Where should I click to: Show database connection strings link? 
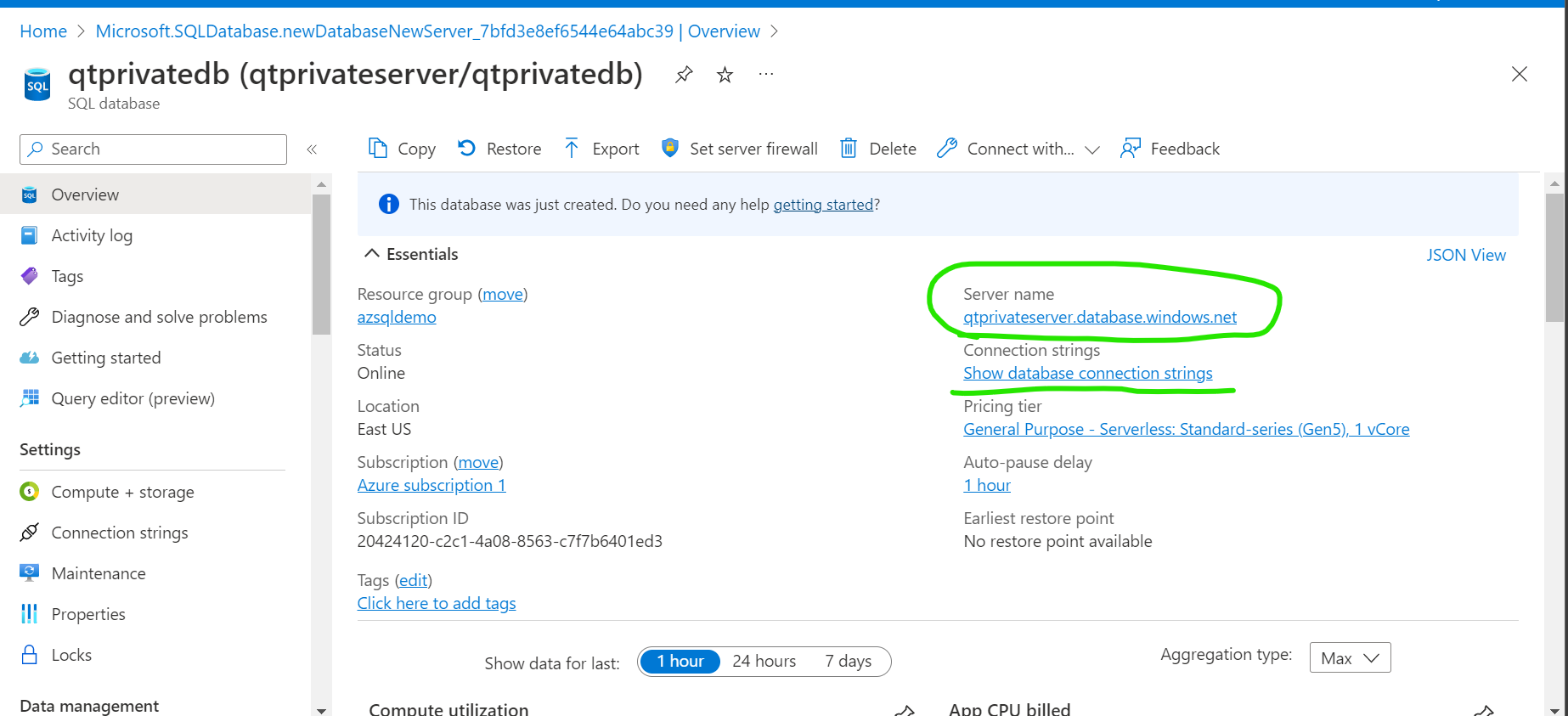point(1087,373)
